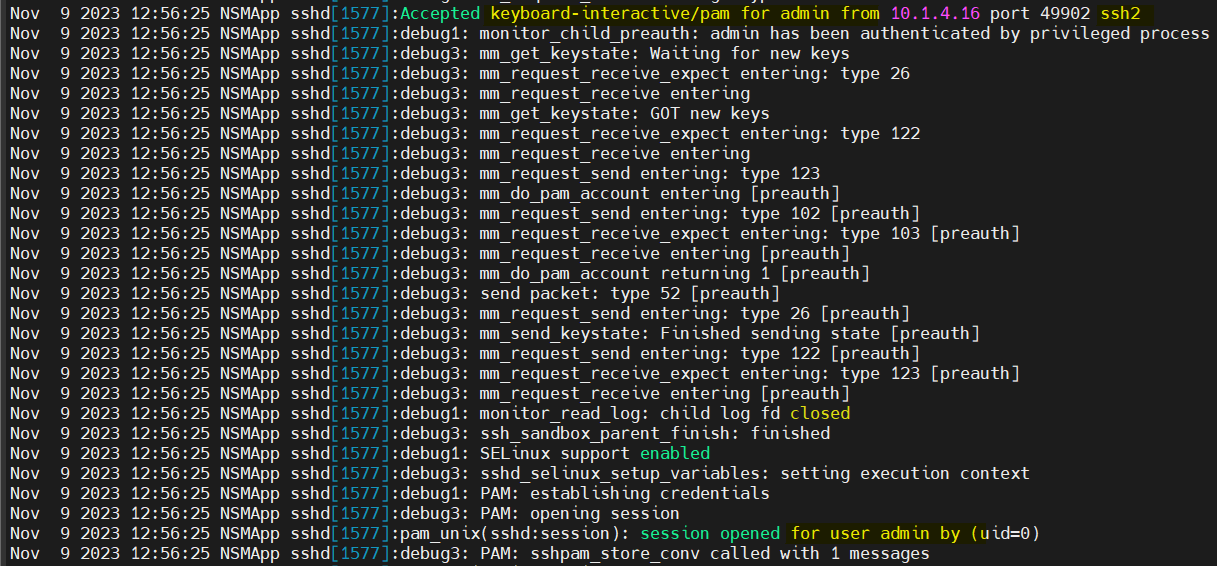Click the green word "enabled"
This screenshot has width=1217, height=566.
coord(675,454)
